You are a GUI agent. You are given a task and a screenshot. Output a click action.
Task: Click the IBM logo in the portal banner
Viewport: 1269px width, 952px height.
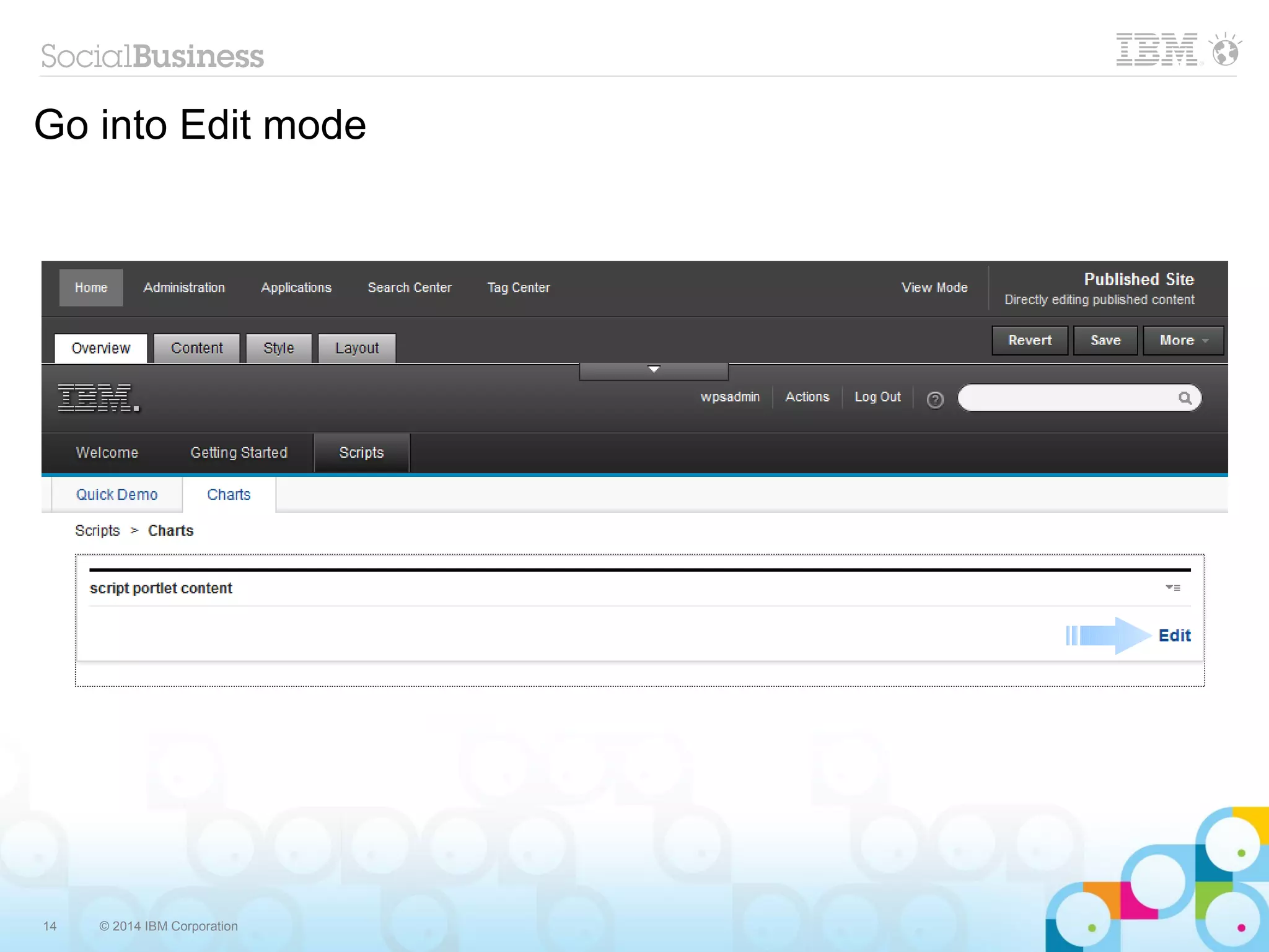pyautogui.click(x=99, y=398)
